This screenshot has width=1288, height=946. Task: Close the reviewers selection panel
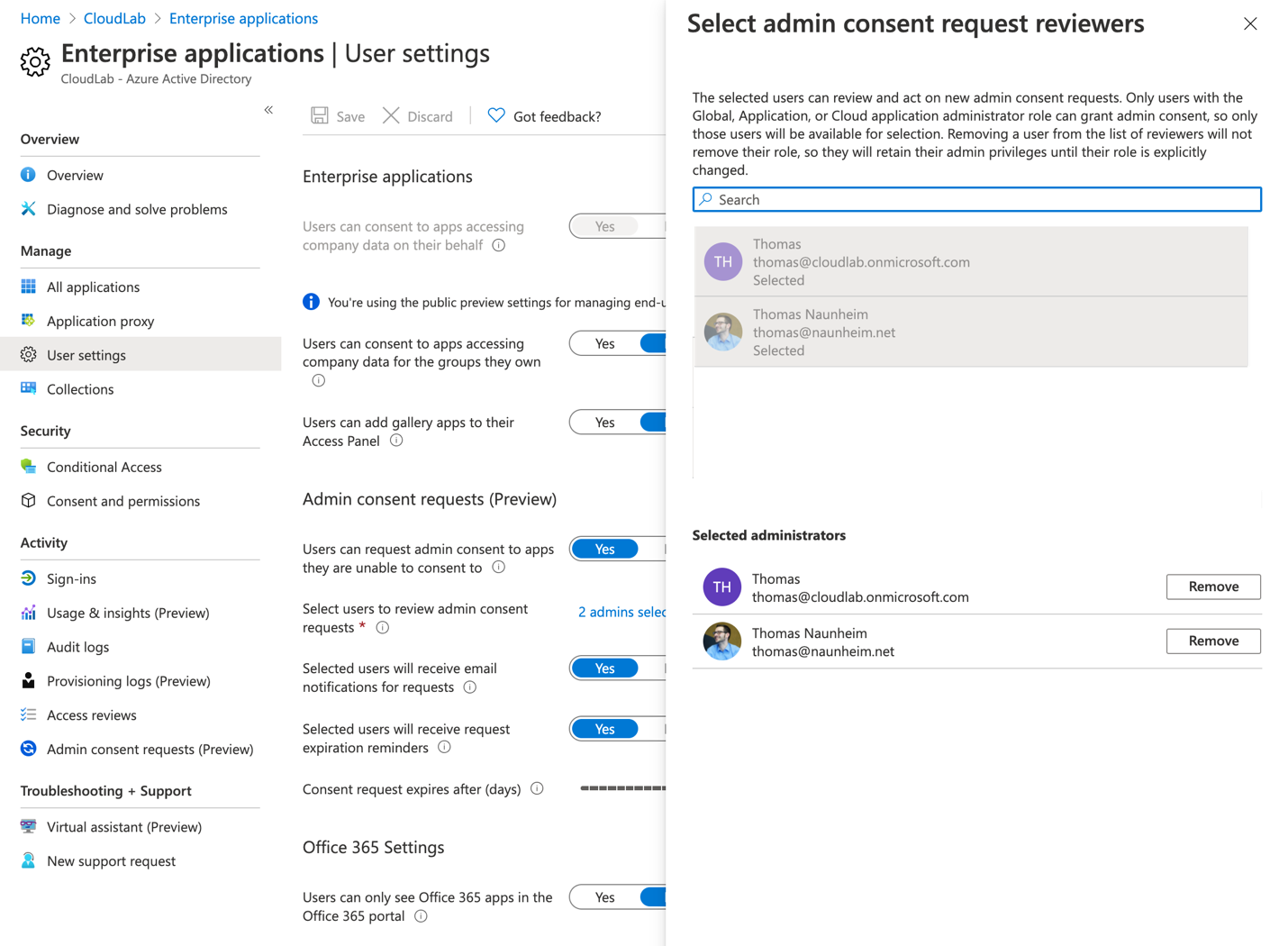pos(1250,23)
